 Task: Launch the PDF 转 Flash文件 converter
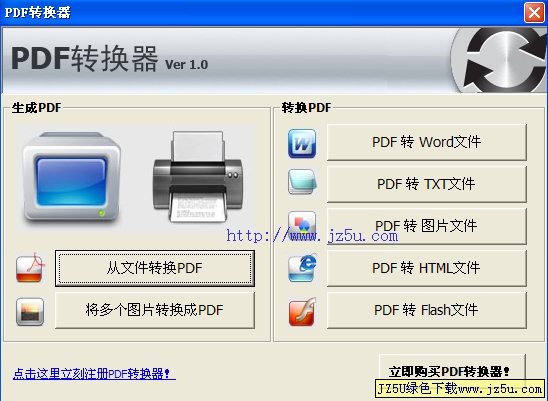point(426,310)
